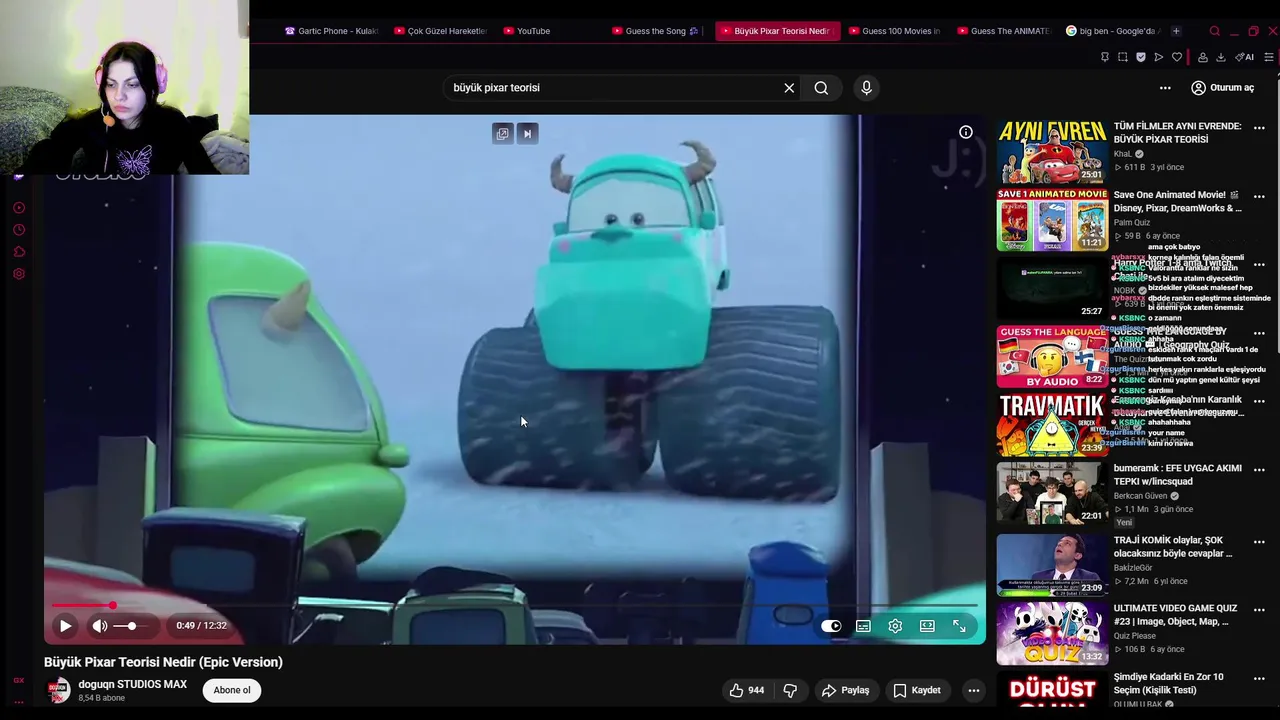The height and width of the screenshot is (720, 1280).
Task: Dislike the video with thumbs down
Action: click(790, 690)
